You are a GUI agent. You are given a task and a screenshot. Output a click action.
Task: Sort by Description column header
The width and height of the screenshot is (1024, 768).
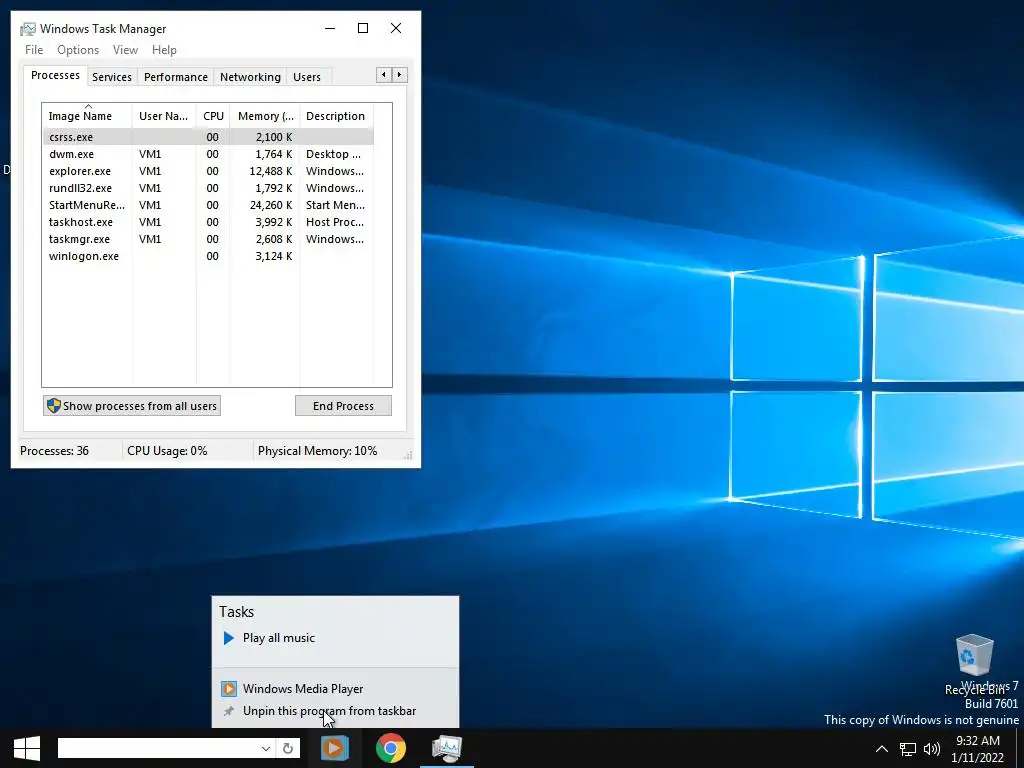click(336, 116)
